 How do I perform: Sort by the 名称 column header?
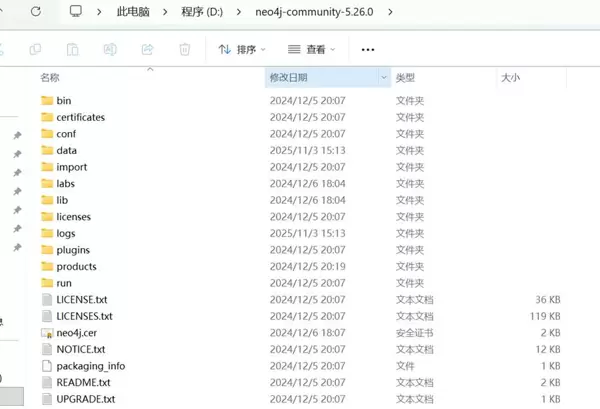click(50, 77)
